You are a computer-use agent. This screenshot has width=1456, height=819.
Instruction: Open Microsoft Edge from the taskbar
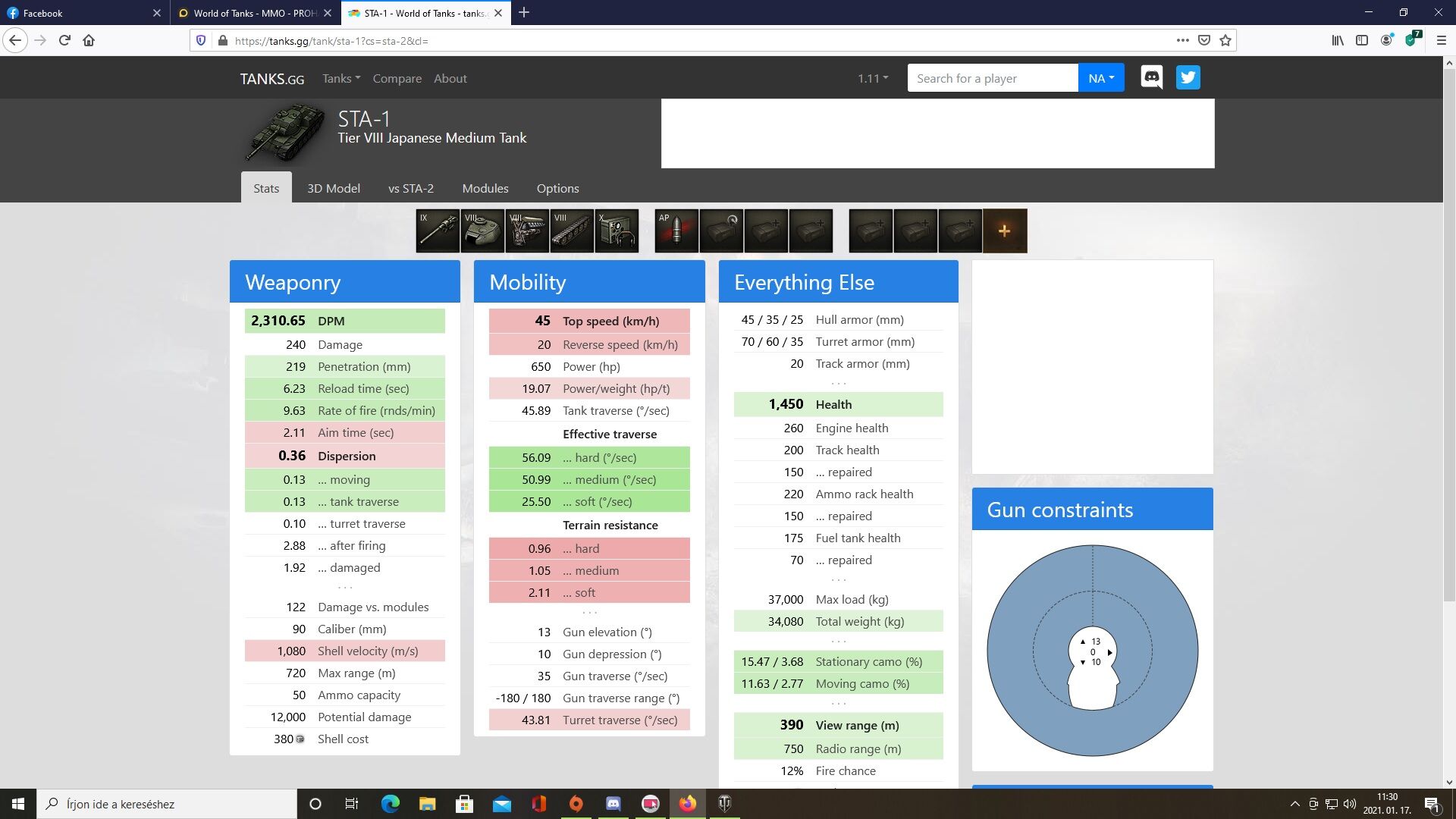point(390,804)
